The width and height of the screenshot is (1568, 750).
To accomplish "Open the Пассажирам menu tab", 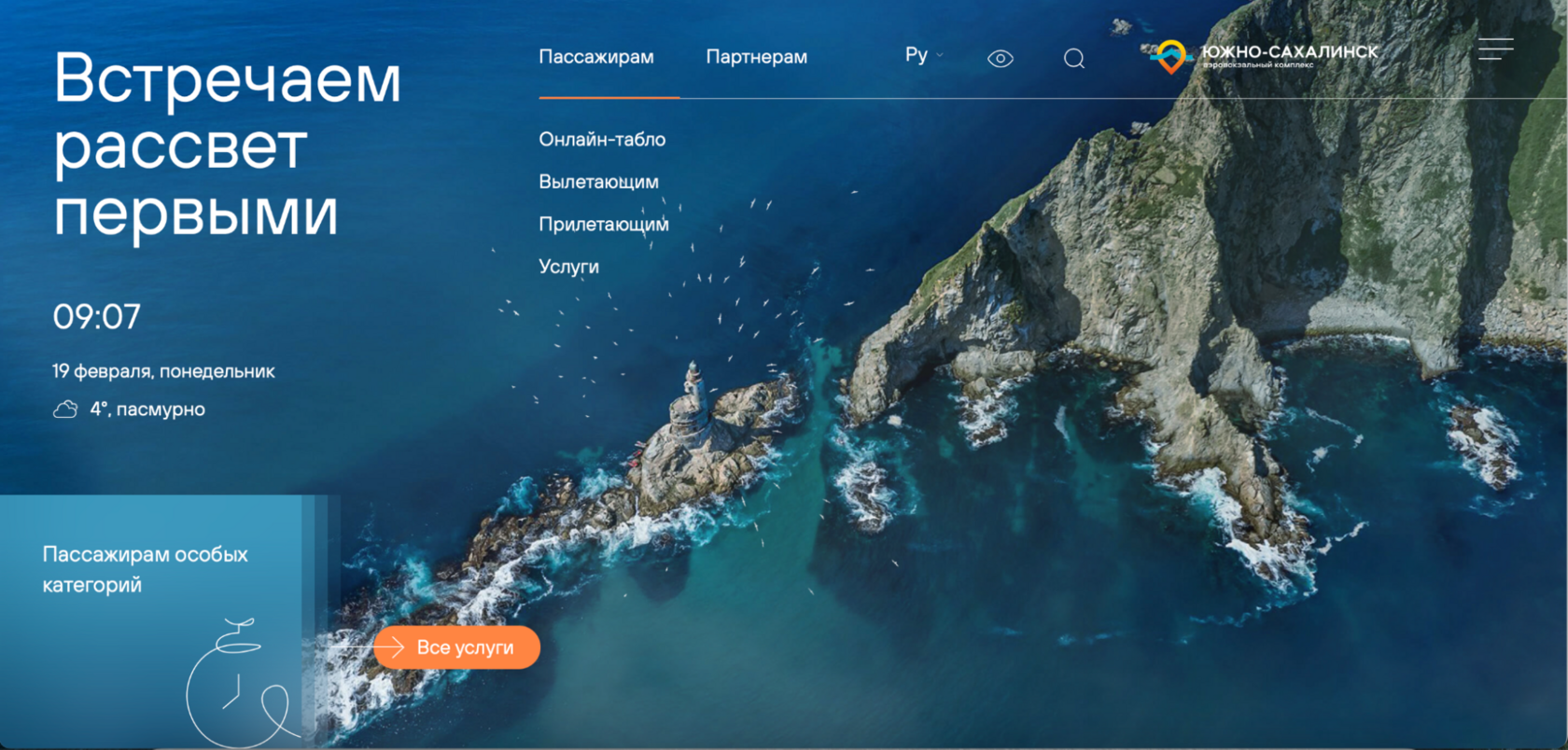I will [x=596, y=57].
